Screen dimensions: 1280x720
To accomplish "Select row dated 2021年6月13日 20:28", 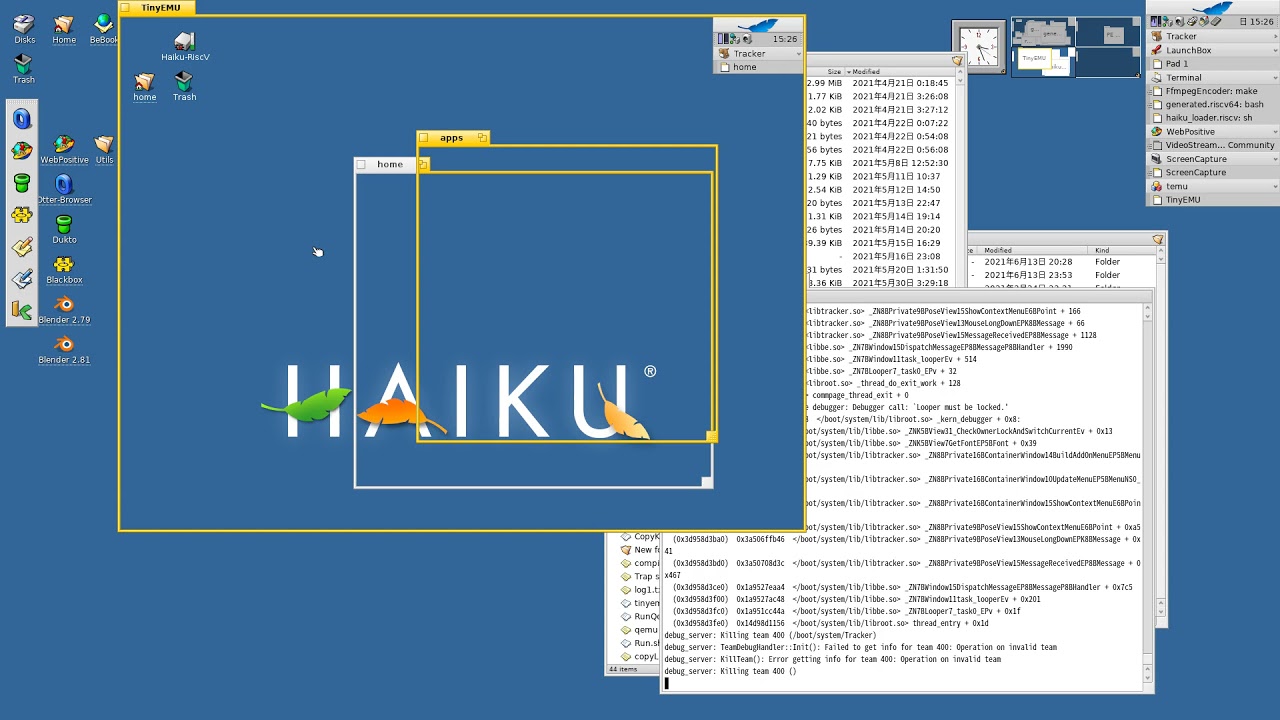I will [1060, 262].
